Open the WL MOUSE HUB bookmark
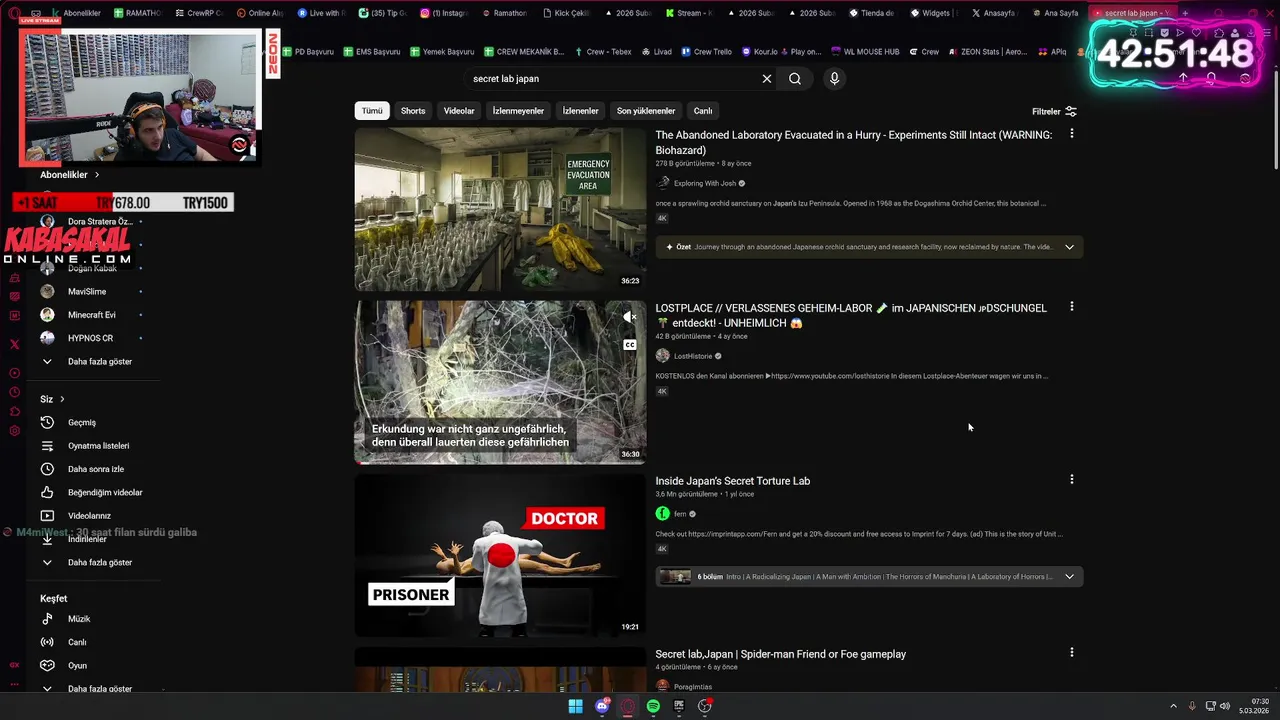This screenshot has height=720, width=1280. 865,51
